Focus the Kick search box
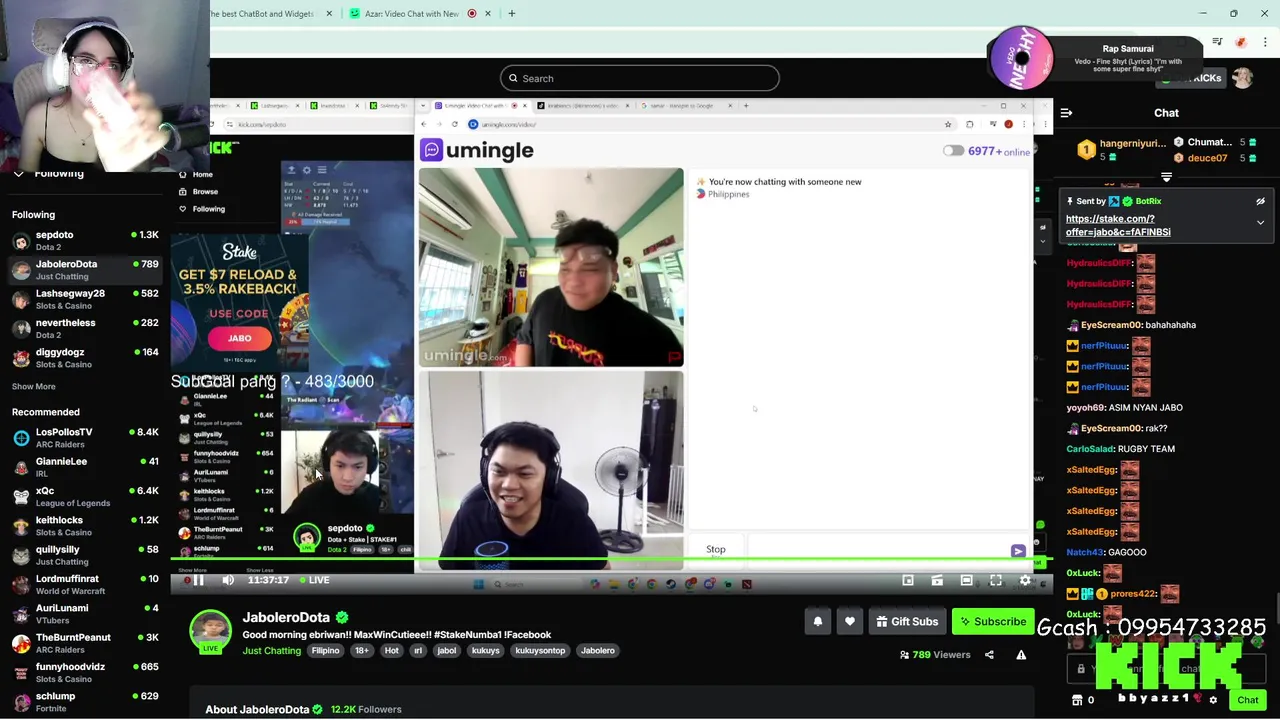 pos(640,78)
